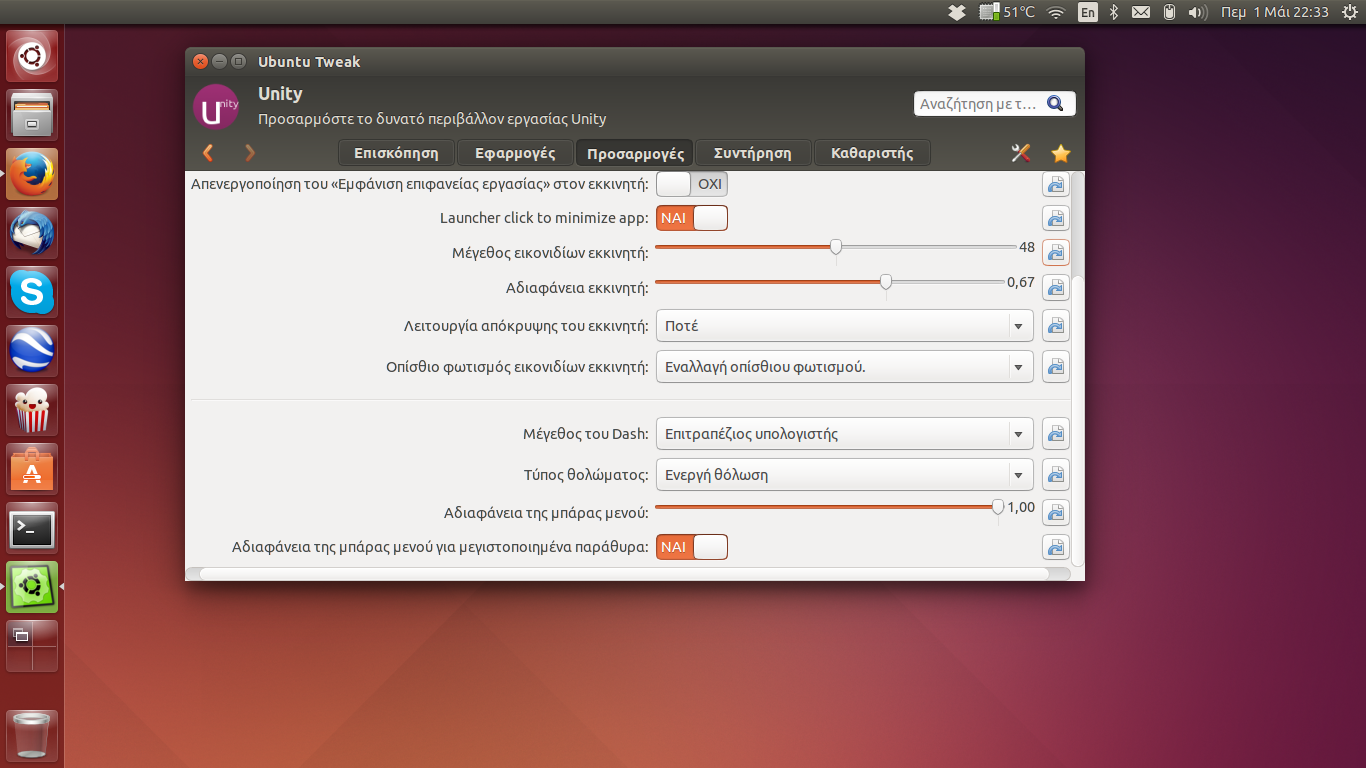Reset Dash size (Μέγεθος του Dash)
The width and height of the screenshot is (1366, 768).
coord(1056,434)
